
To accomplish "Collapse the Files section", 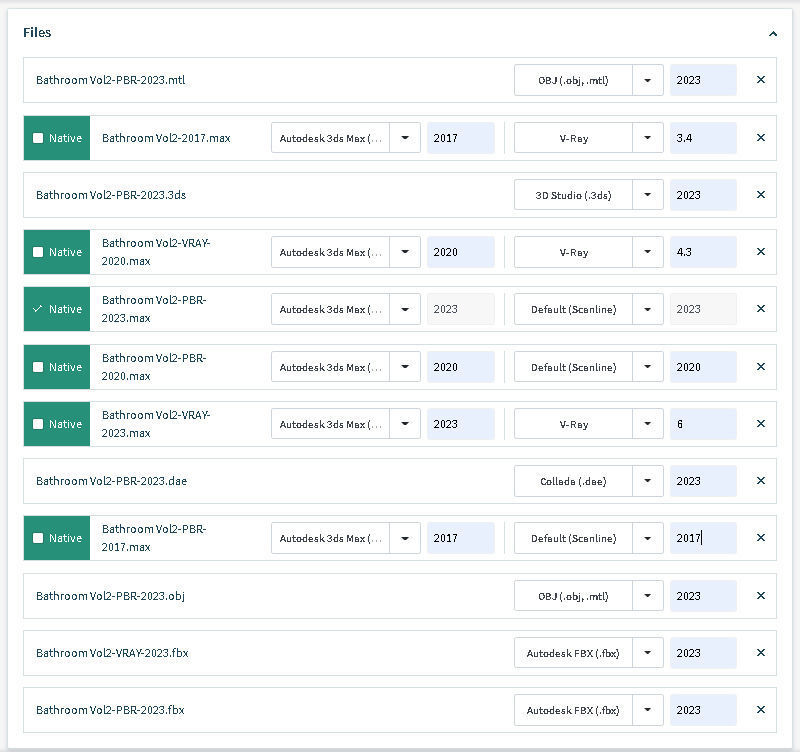I will pyautogui.click(x=772, y=33).
